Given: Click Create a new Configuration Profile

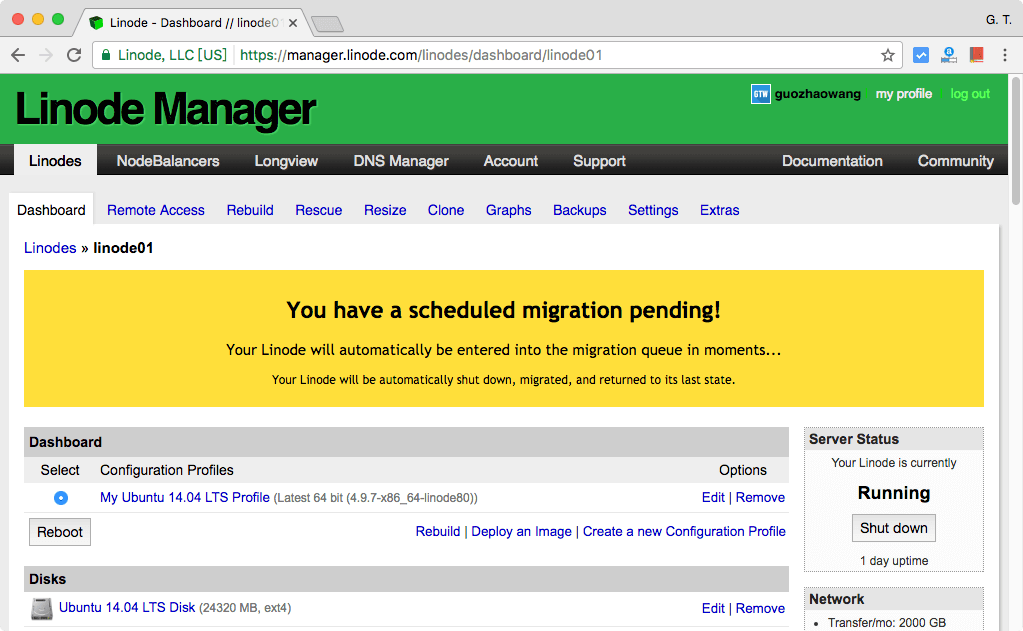Looking at the screenshot, I should 684,531.
